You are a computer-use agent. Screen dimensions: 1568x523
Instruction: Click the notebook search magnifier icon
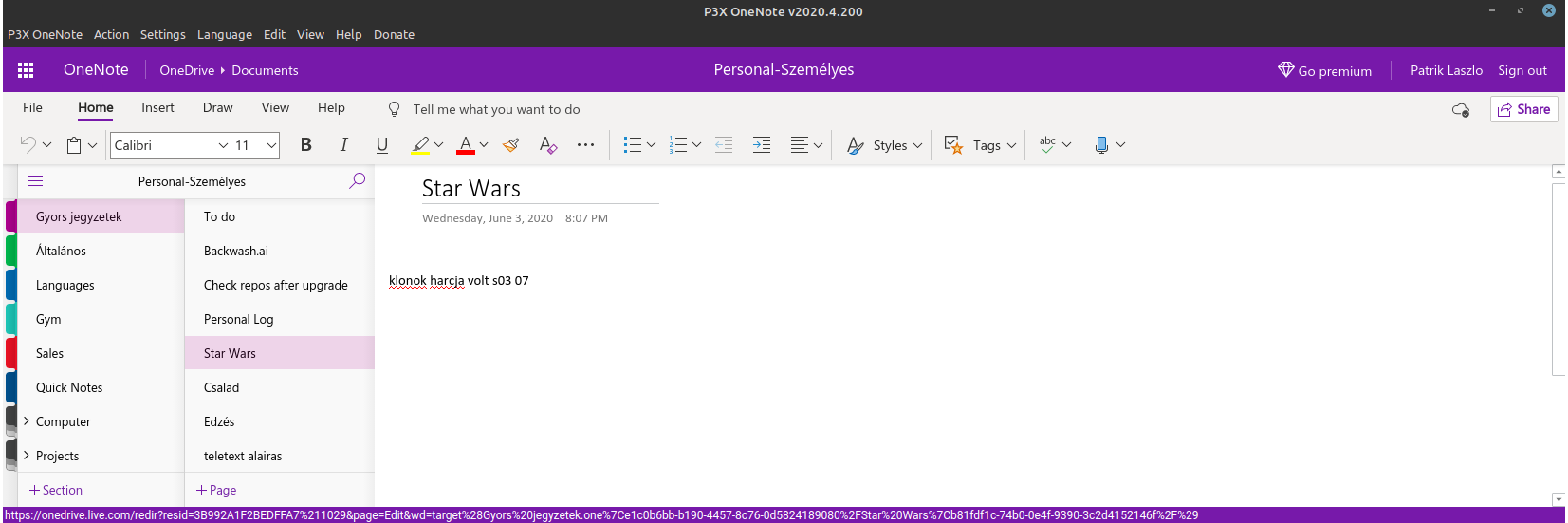(357, 180)
